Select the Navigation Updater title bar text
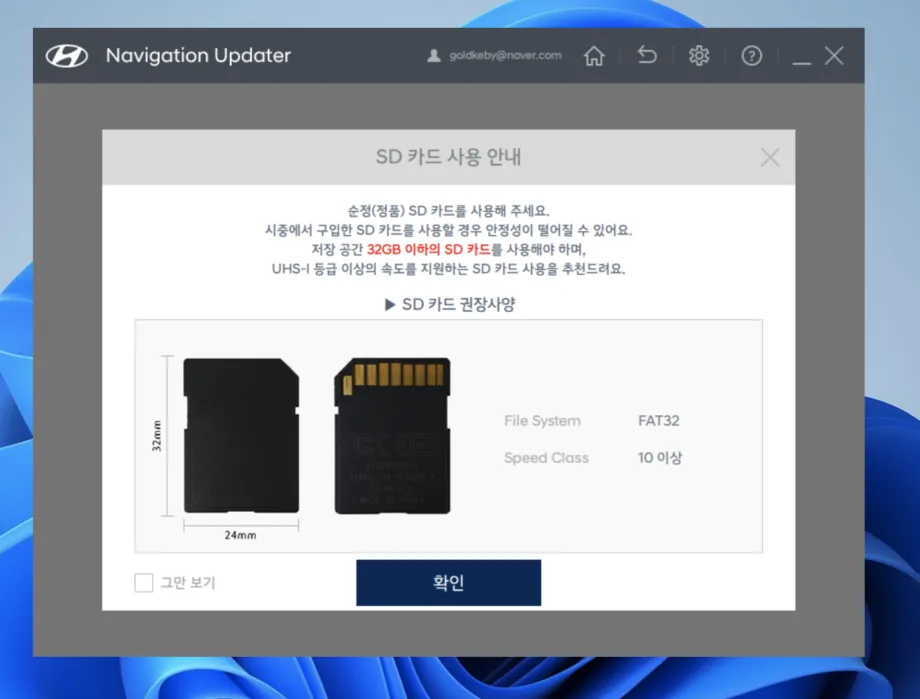 (x=197, y=55)
